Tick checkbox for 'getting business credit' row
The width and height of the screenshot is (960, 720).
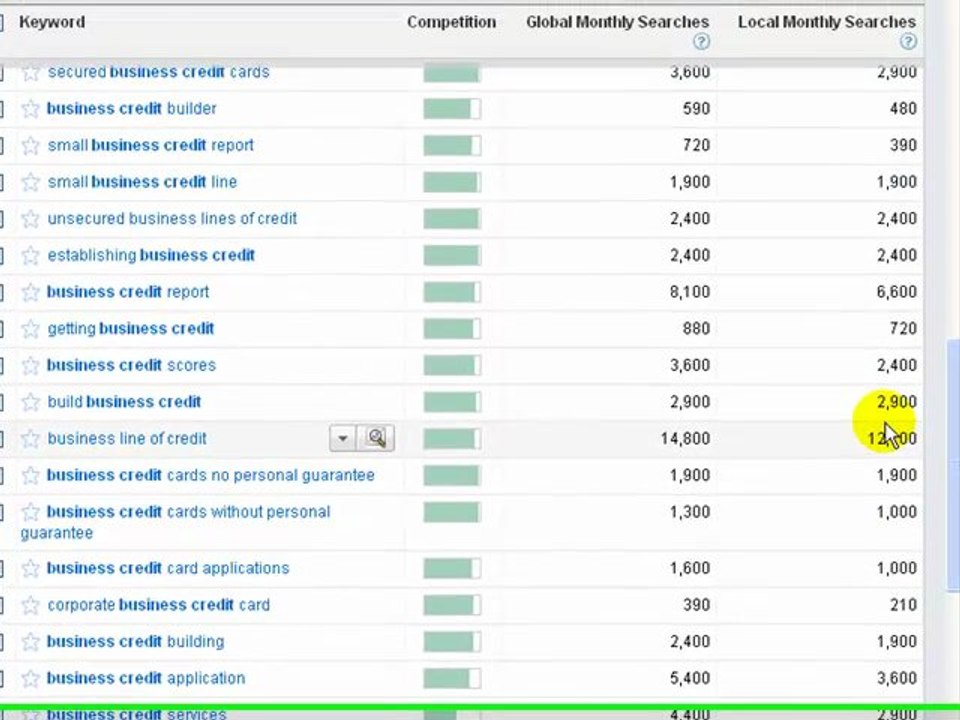(1, 329)
